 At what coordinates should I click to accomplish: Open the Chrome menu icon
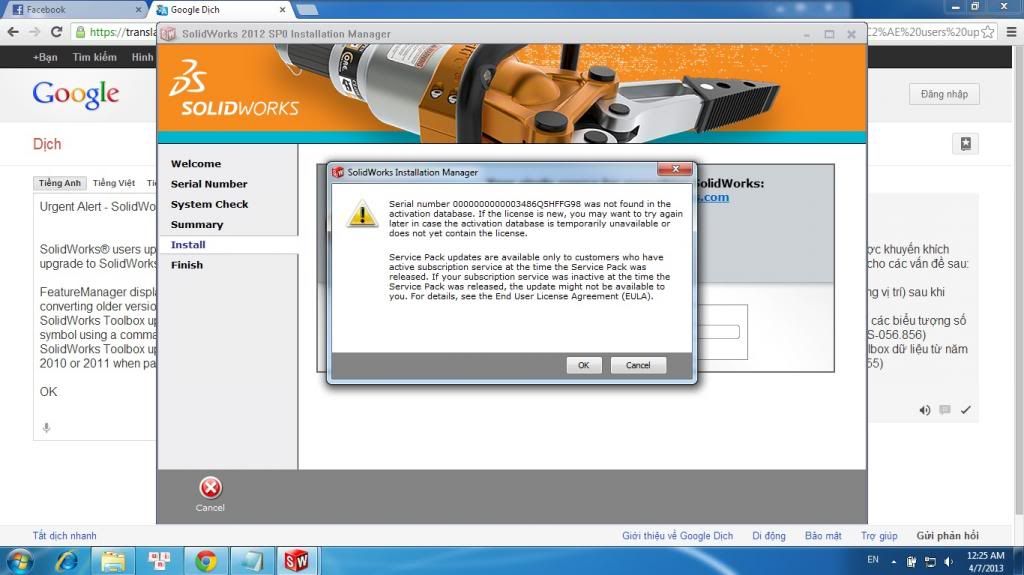1011,31
